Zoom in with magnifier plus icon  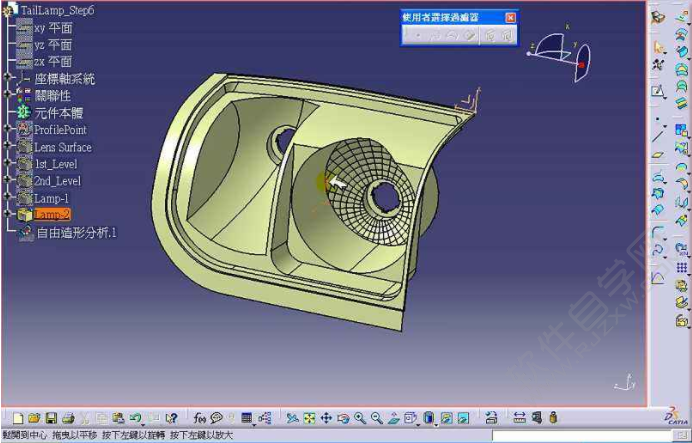coord(360,418)
